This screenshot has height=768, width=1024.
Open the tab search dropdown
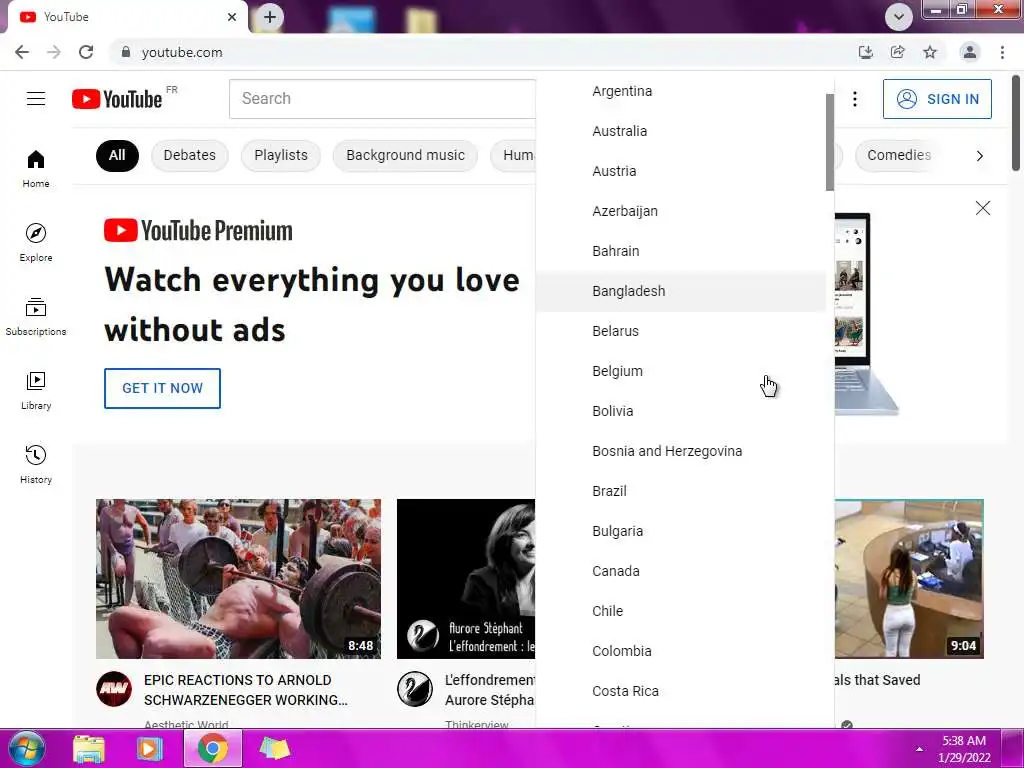(x=899, y=17)
